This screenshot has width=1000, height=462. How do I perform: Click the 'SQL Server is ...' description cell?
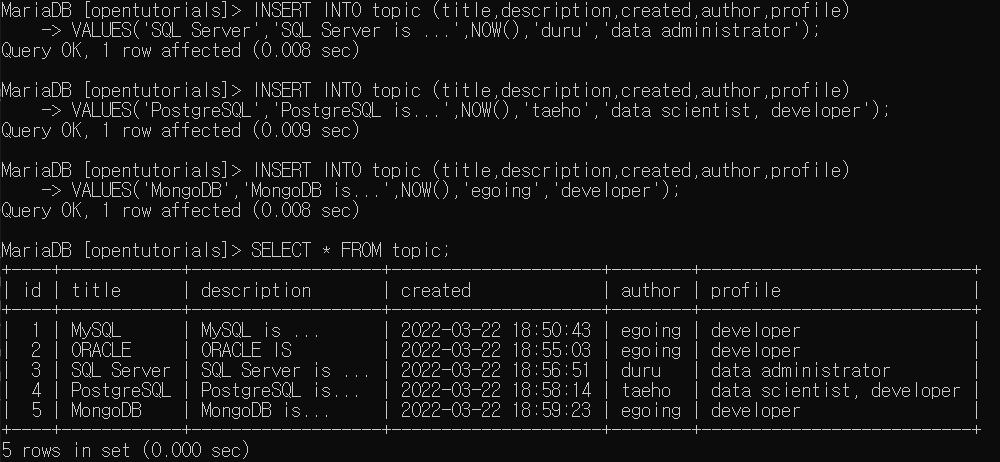click(285, 371)
